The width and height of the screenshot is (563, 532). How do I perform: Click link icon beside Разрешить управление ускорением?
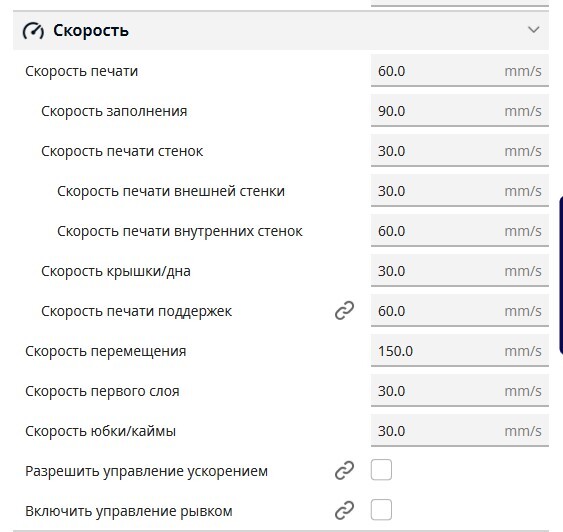pos(344,471)
